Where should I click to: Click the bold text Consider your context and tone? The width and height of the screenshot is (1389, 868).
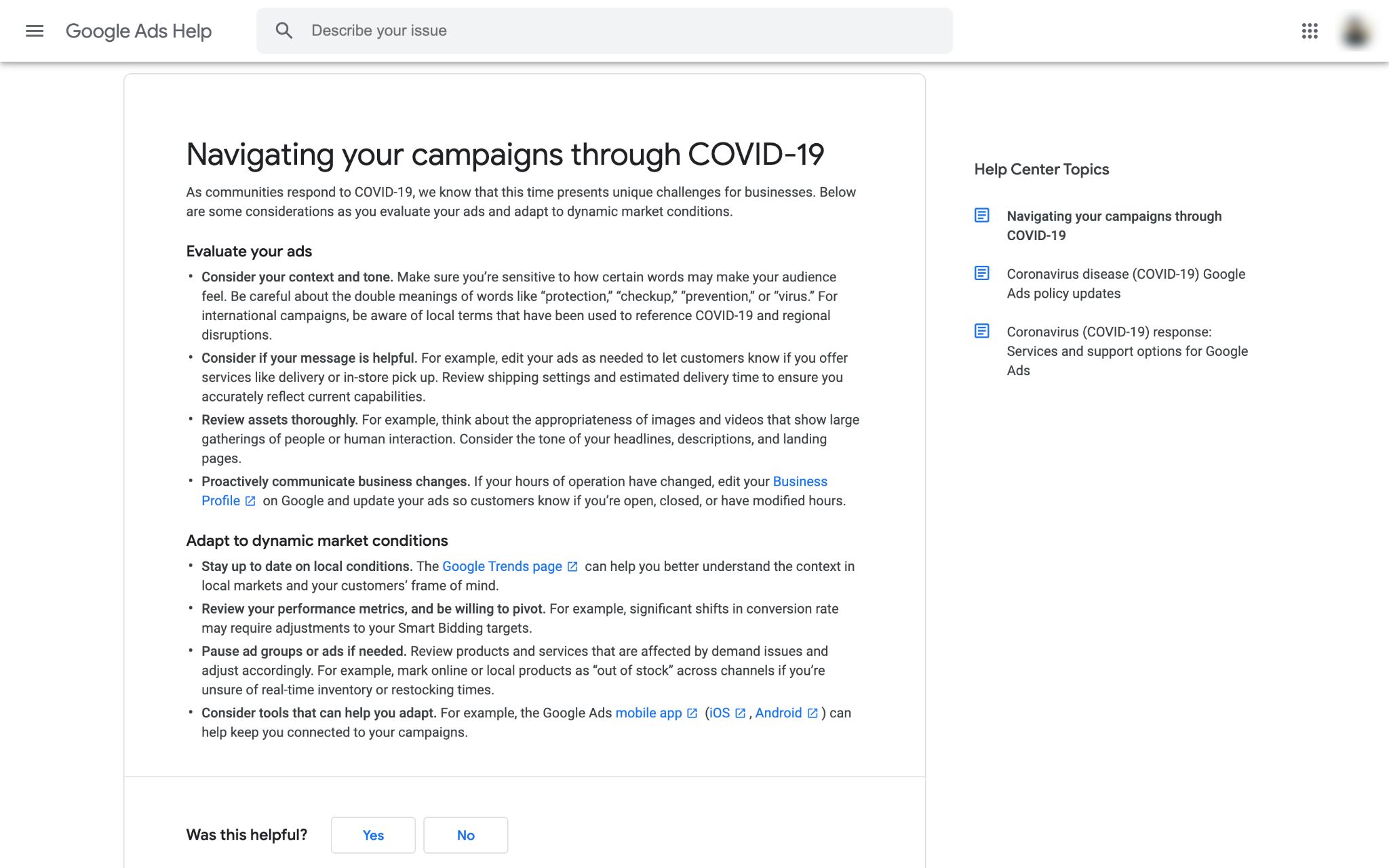[x=297, y=277]
